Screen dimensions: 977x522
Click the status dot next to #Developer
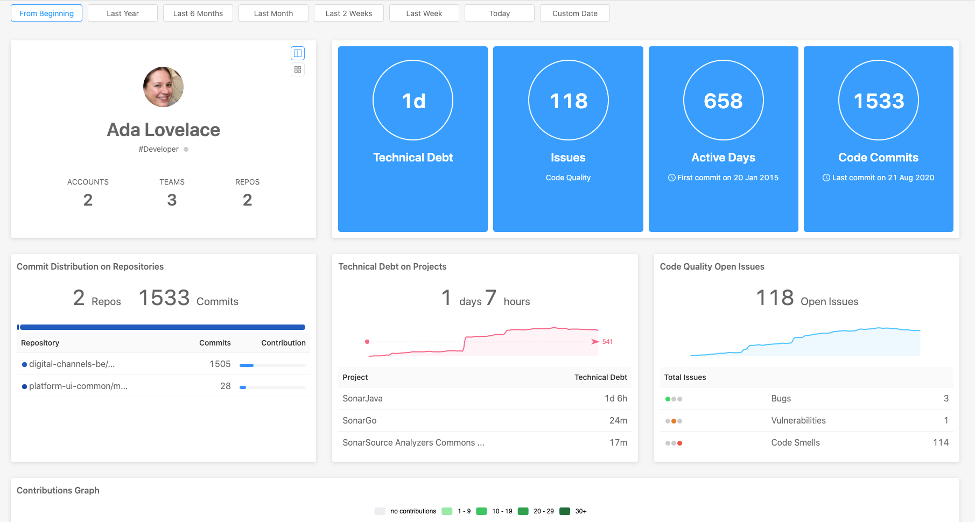click(x=186, y=149)
